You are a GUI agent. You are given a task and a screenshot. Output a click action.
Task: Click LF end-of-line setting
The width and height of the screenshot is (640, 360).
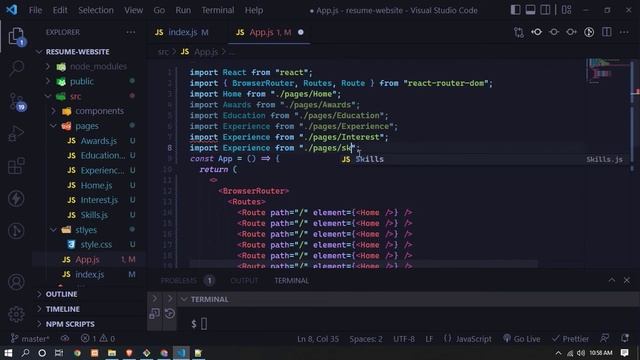[x=429, y=339]
